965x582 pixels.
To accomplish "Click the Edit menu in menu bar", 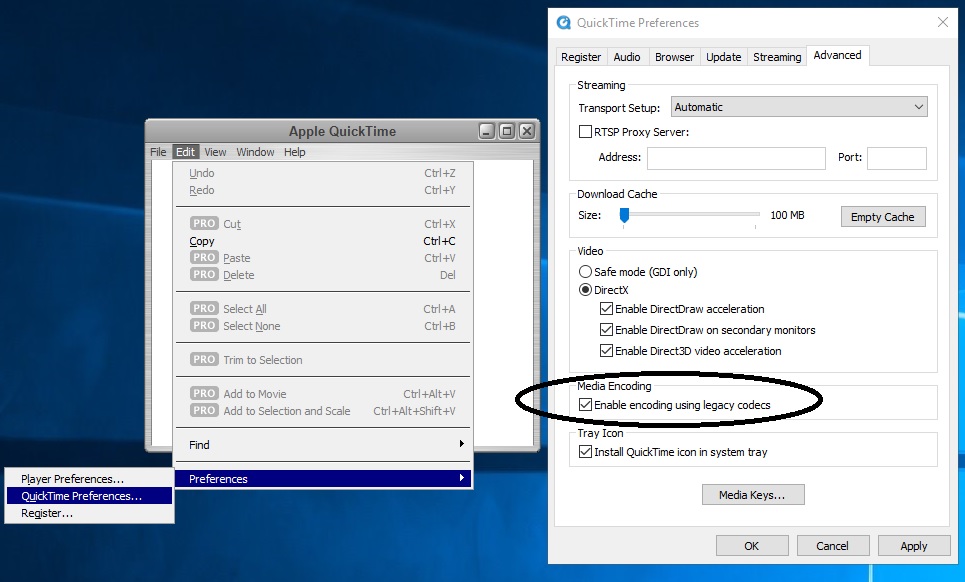I will 185,152.
